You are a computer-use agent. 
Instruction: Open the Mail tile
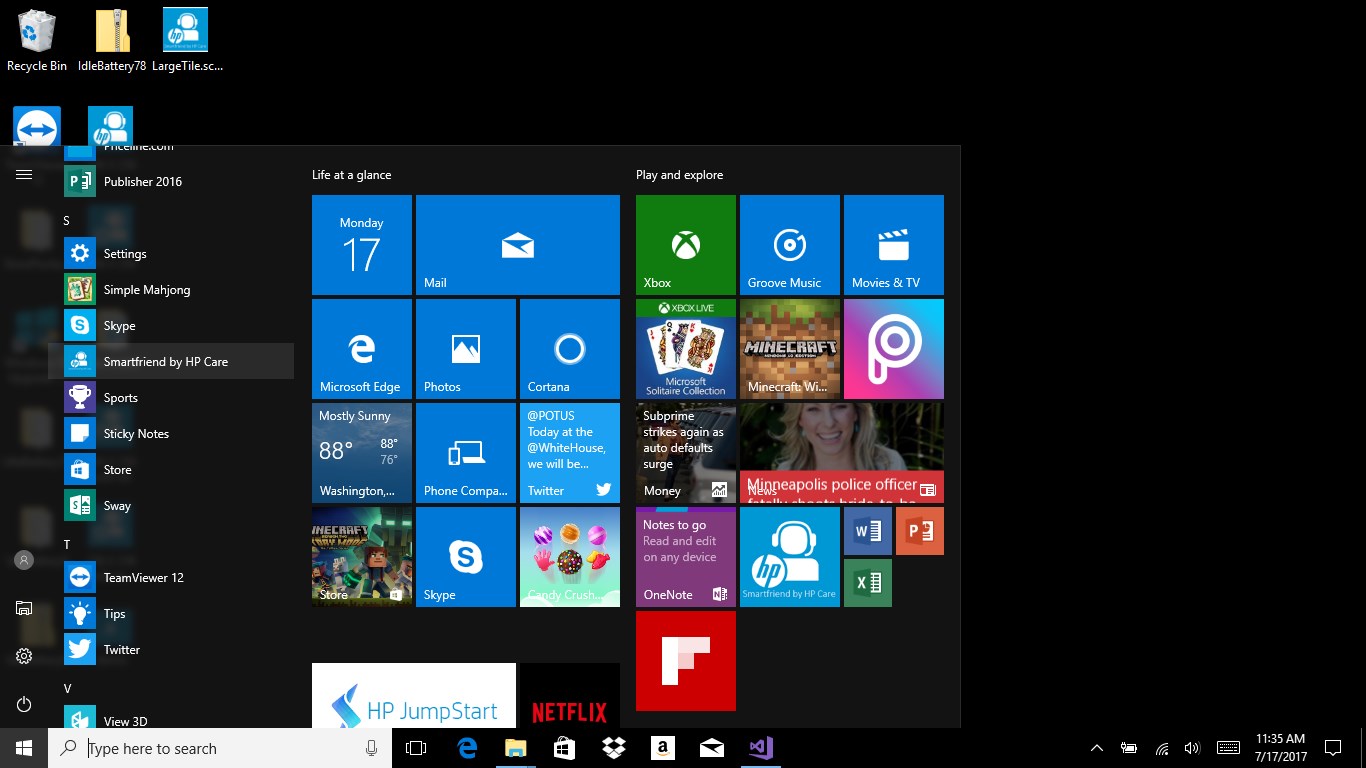(518, 245)
